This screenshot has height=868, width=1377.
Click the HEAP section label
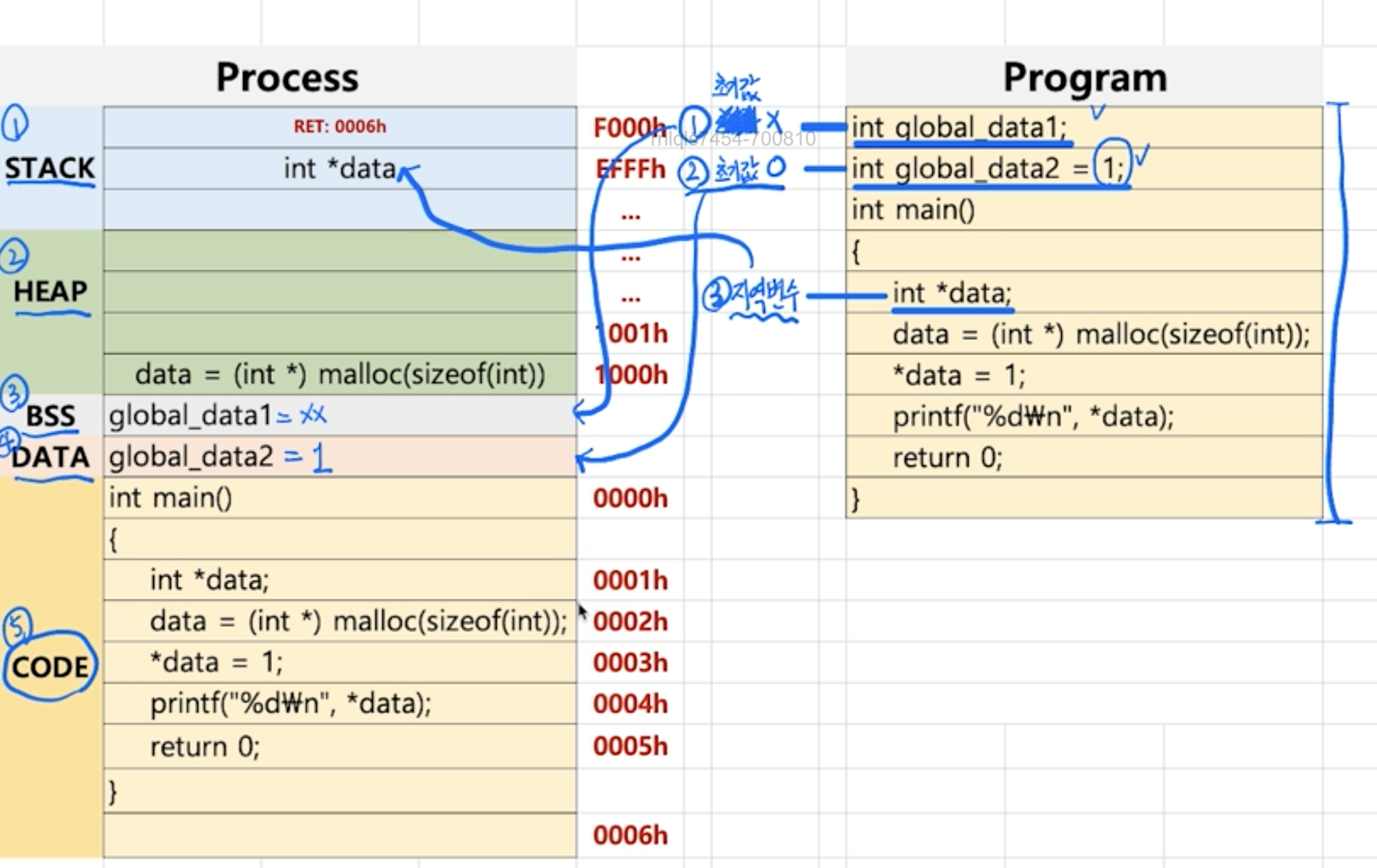point(51,292)
